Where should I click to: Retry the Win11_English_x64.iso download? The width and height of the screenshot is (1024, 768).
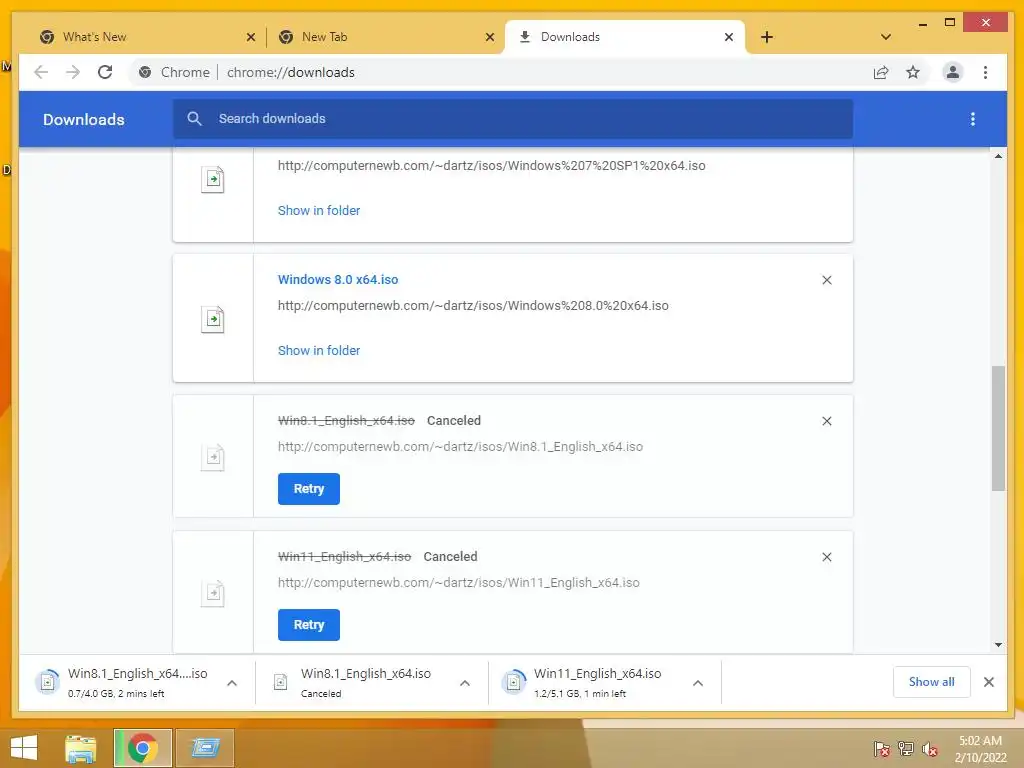309,625
